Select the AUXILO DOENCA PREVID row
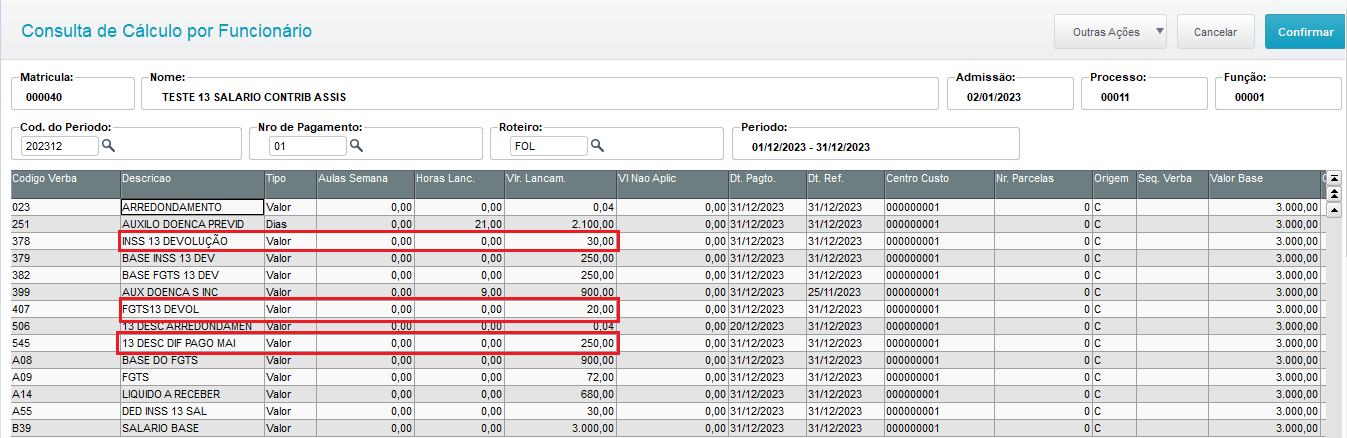The height and width of the screenshot is (438, 1347). (x=666, y=224)
